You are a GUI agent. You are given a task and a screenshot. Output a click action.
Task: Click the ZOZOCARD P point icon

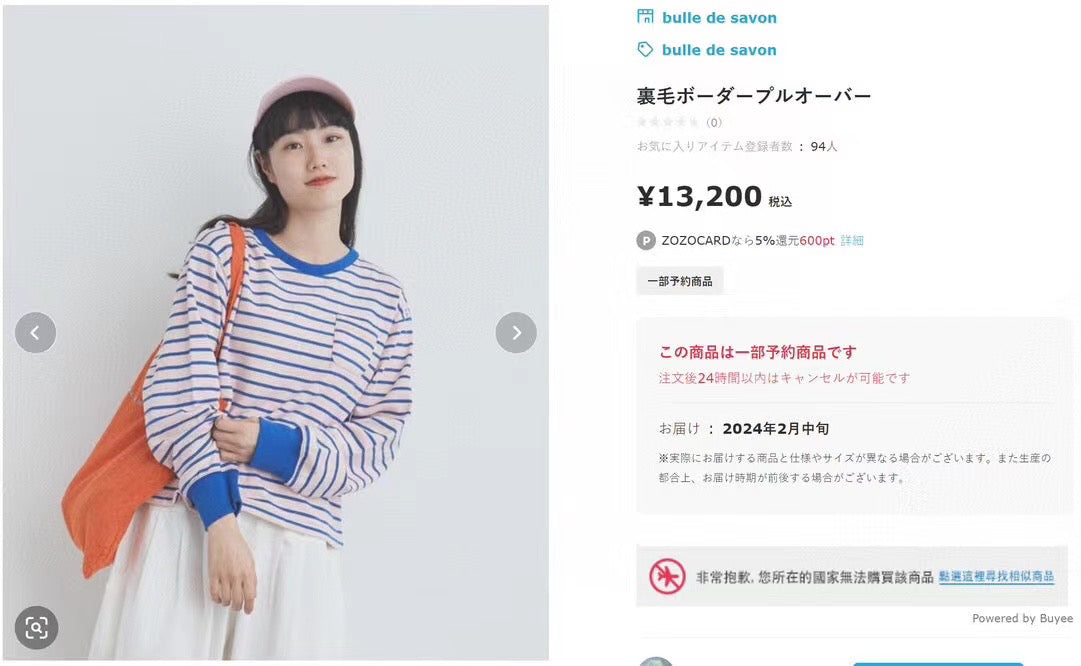click(x=645, y=241)
